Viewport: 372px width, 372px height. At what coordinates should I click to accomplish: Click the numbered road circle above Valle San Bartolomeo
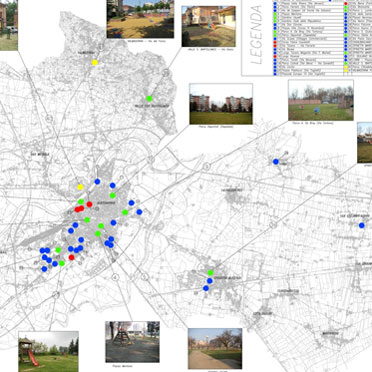(x=166, y=72)
